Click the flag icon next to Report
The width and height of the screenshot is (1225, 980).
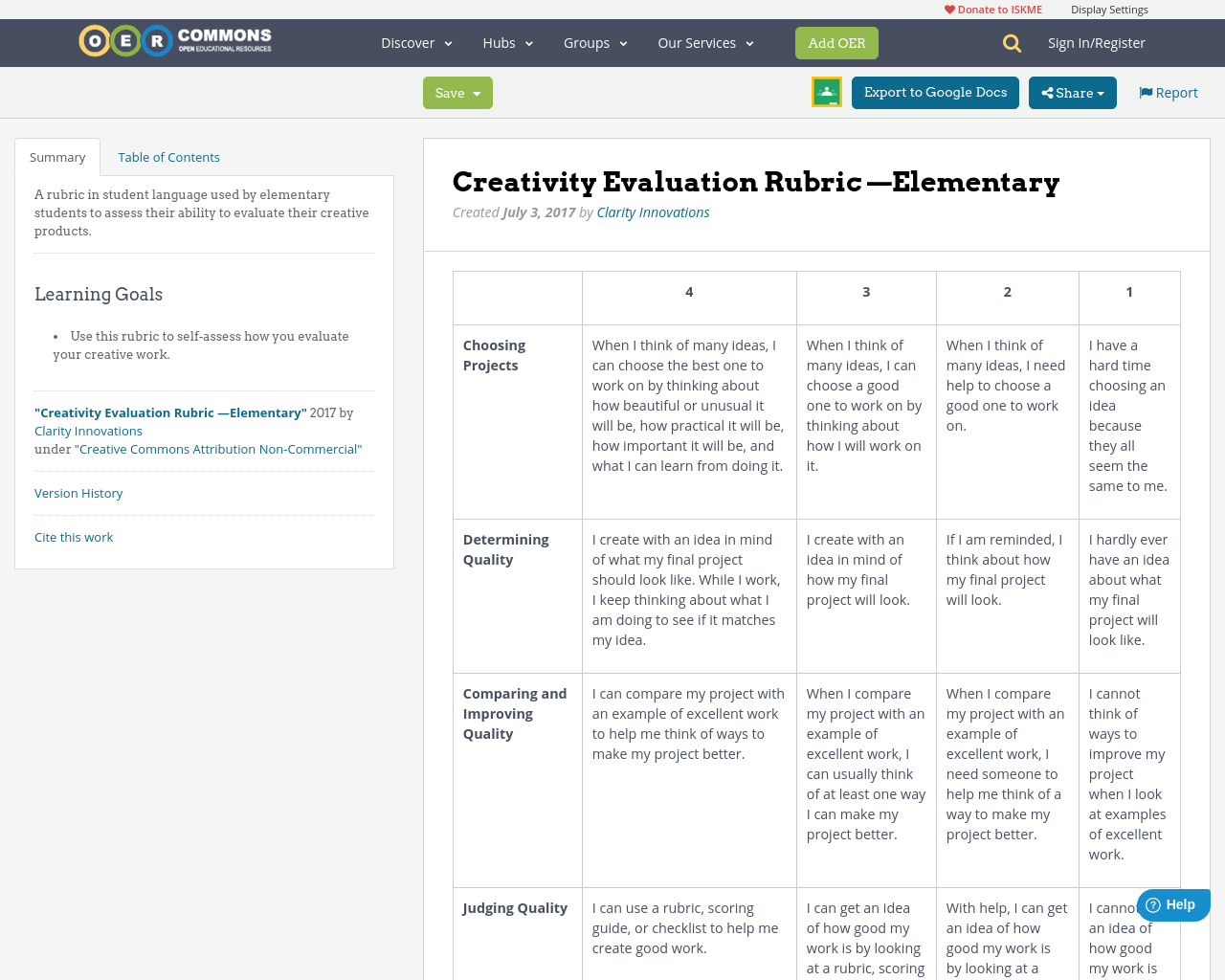click(x=1145, y=91)
